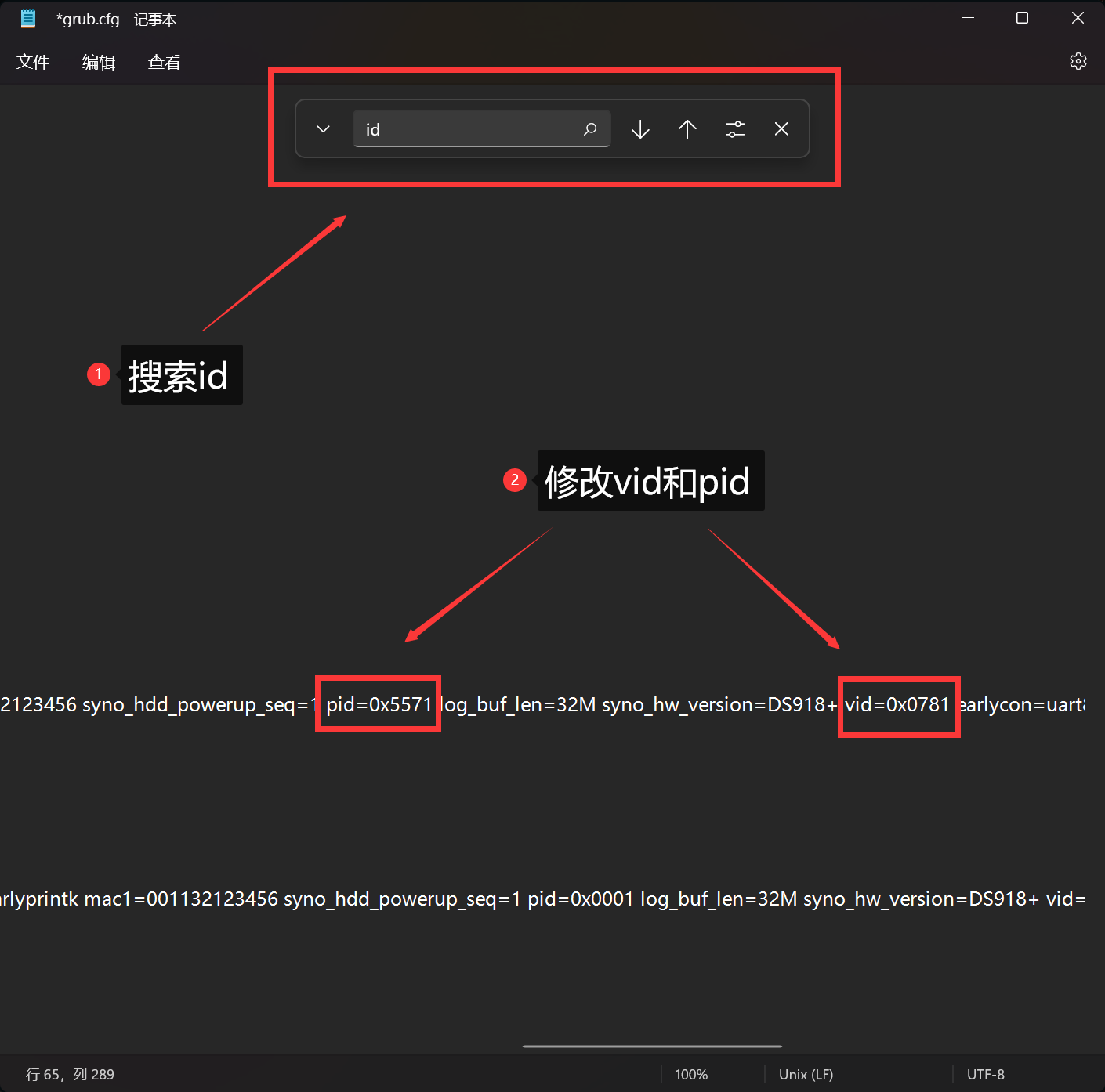
Task: Open the 文件 menu
Action: click(x=33, y=62)
